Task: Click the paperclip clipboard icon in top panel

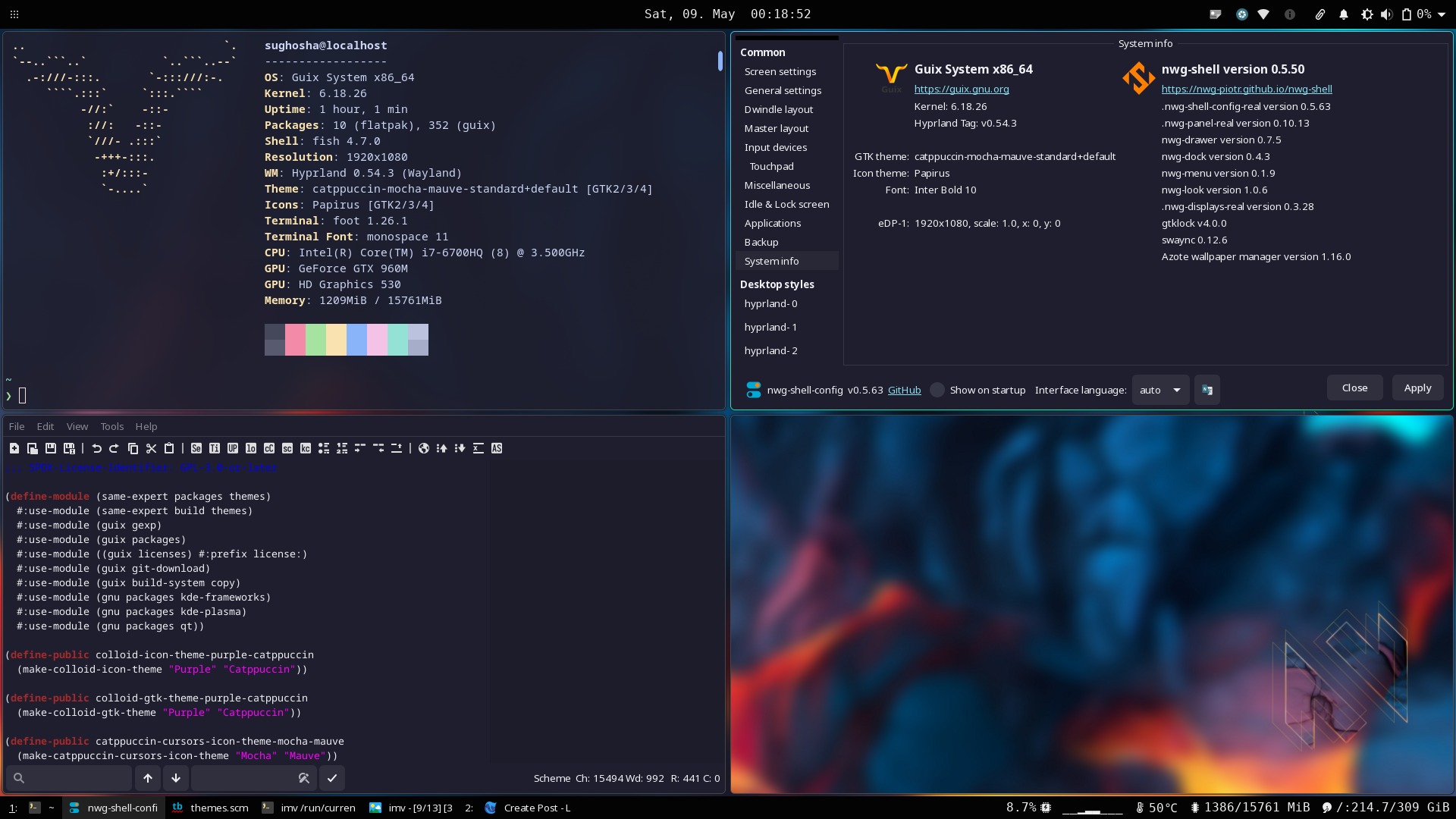Action: pos(1320,14)
